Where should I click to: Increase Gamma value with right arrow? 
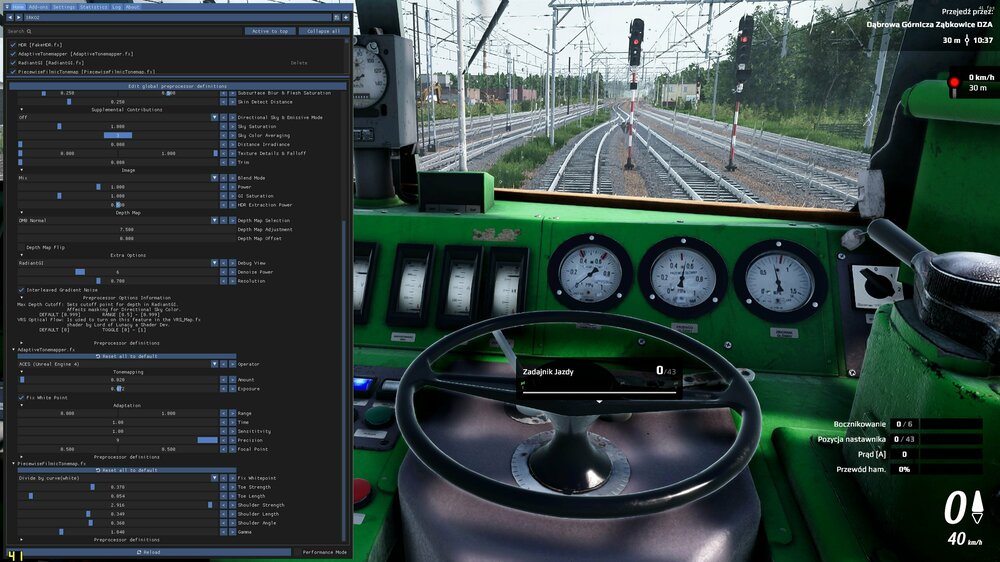232,532
